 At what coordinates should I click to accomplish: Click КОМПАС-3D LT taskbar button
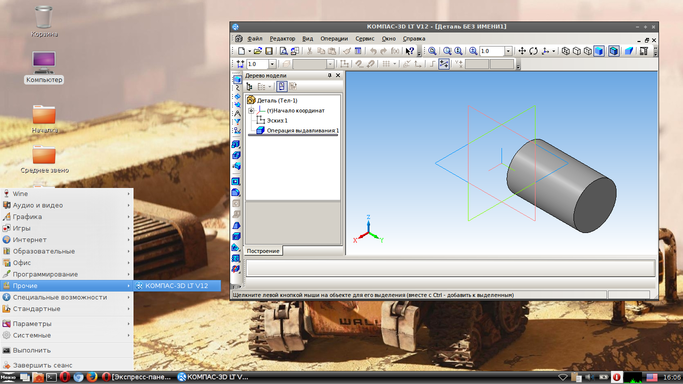pyautogui.click(x=213, y=377)
